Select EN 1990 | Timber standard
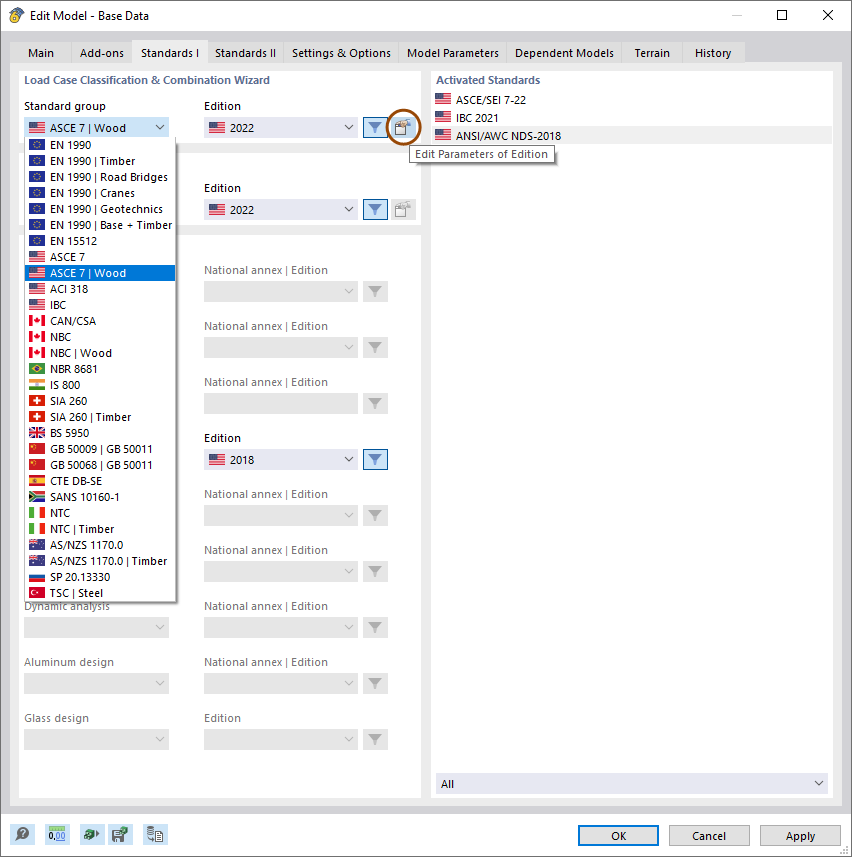This screenshot has width=852, height=857. coord(100,160)
